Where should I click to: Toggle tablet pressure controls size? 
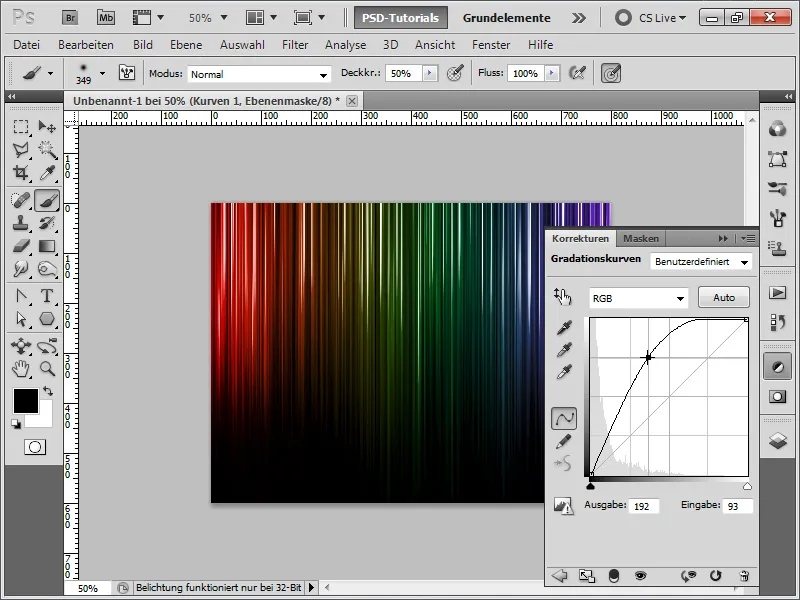click(611, 73)
